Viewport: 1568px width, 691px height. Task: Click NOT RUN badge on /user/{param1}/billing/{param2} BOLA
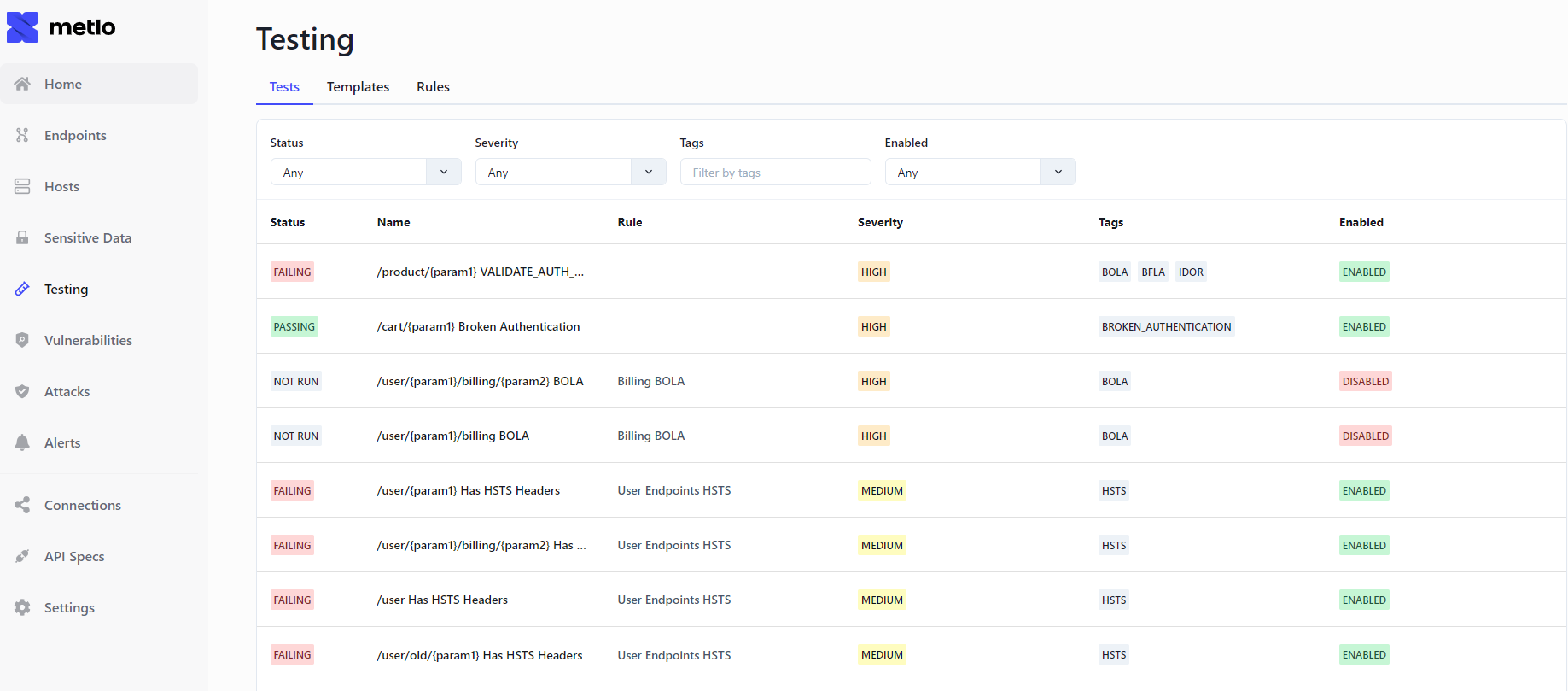(x=296, y=381)
